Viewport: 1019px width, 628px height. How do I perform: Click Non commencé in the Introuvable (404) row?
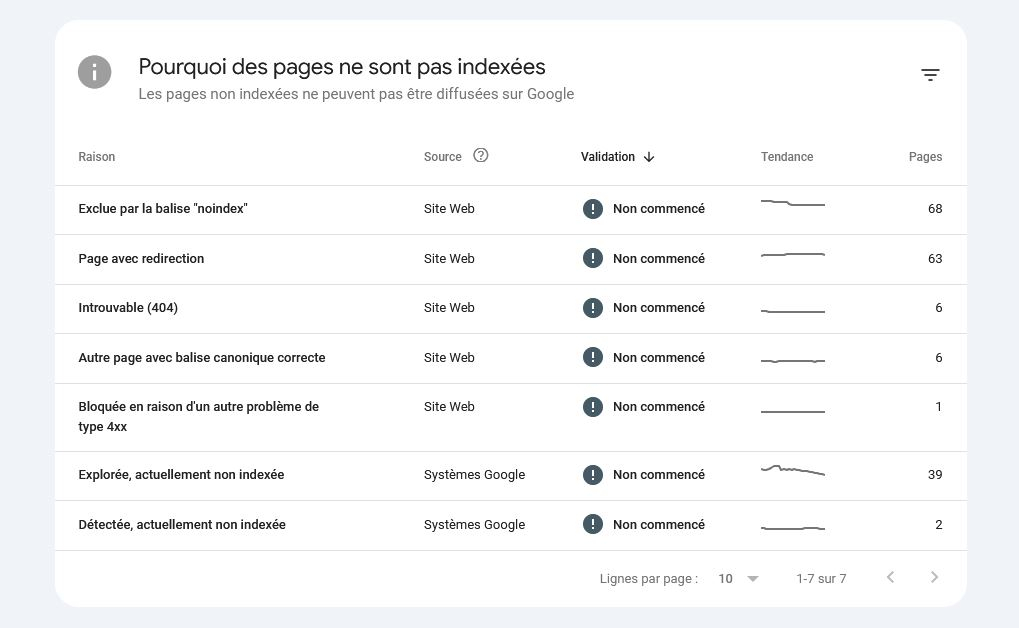pos(658,307)
